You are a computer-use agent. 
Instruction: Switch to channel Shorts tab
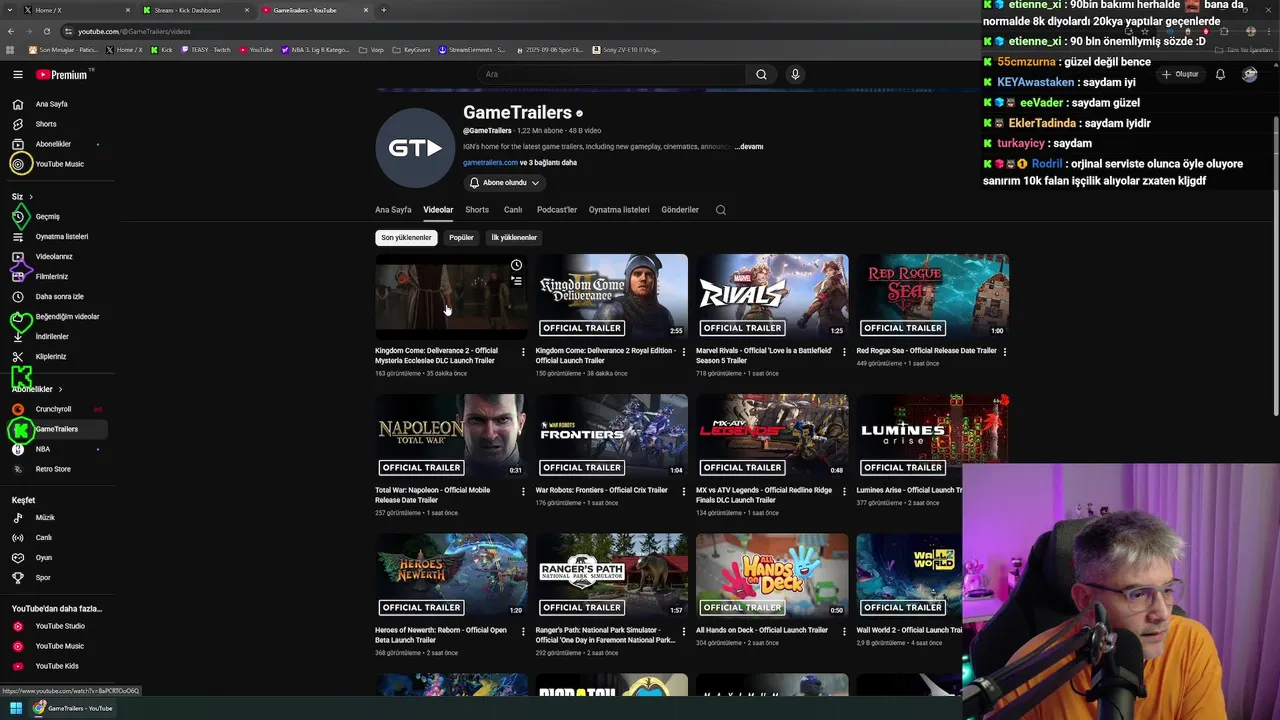pos(477,210)
